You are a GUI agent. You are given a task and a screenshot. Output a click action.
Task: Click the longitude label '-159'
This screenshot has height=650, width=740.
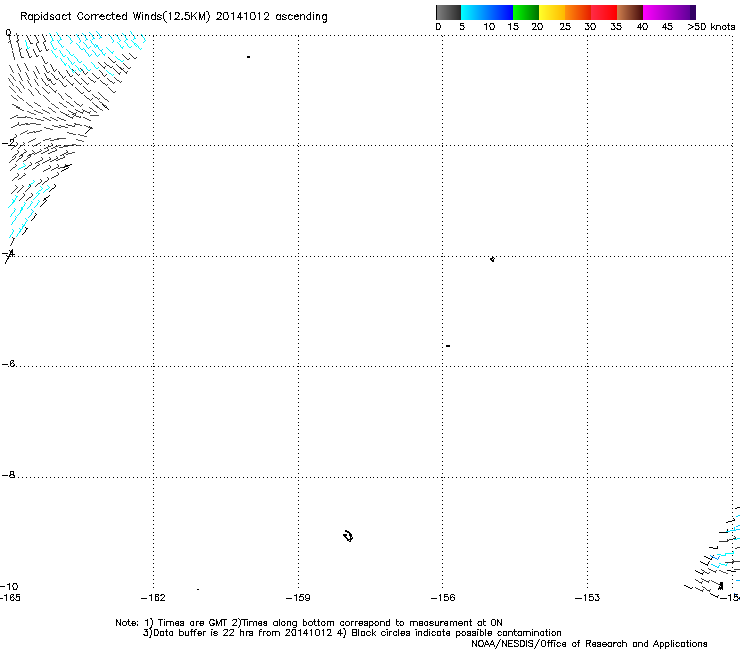(298, 598)
